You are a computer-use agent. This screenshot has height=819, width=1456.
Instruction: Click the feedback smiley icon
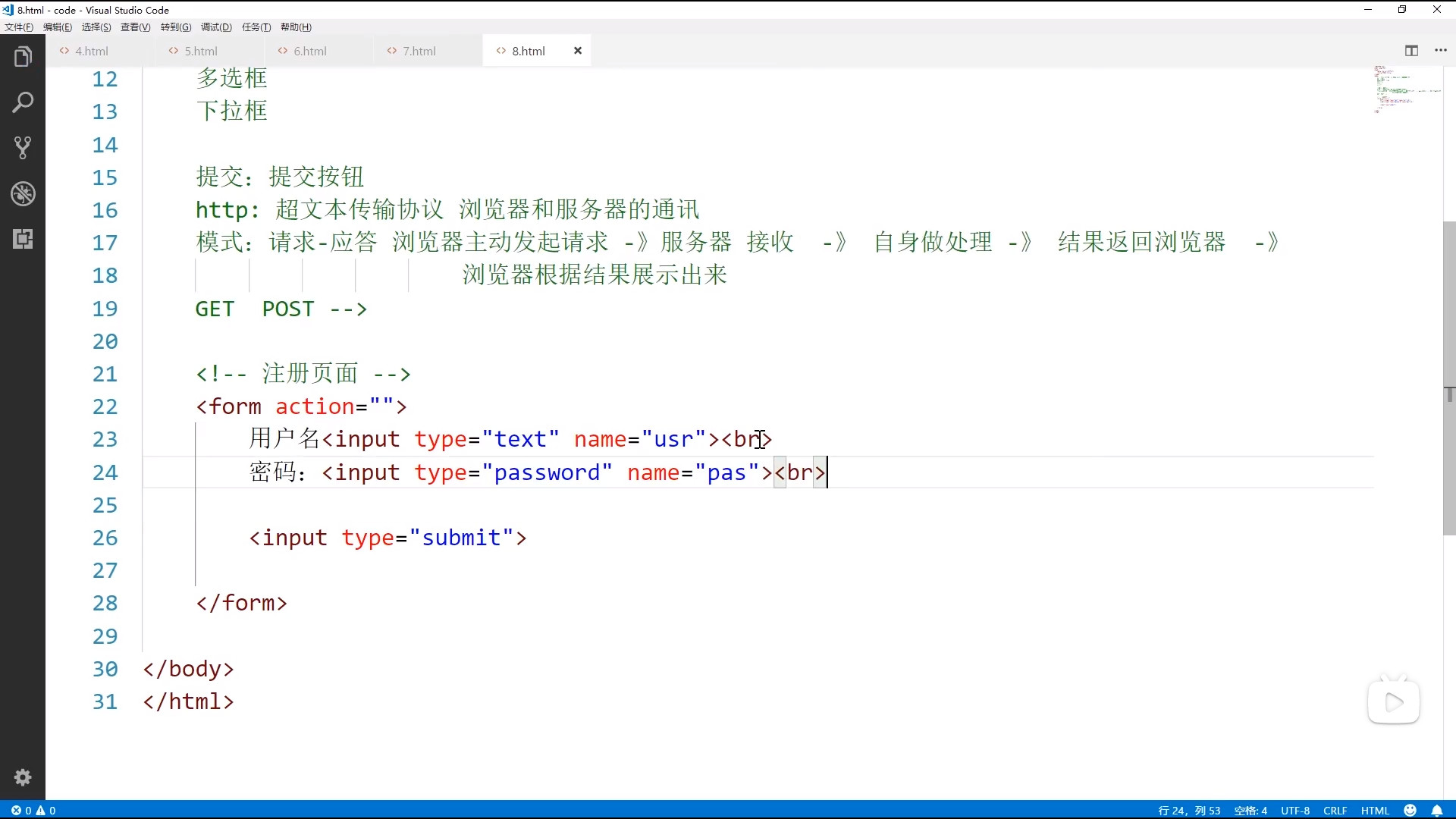coord(1410,811)
